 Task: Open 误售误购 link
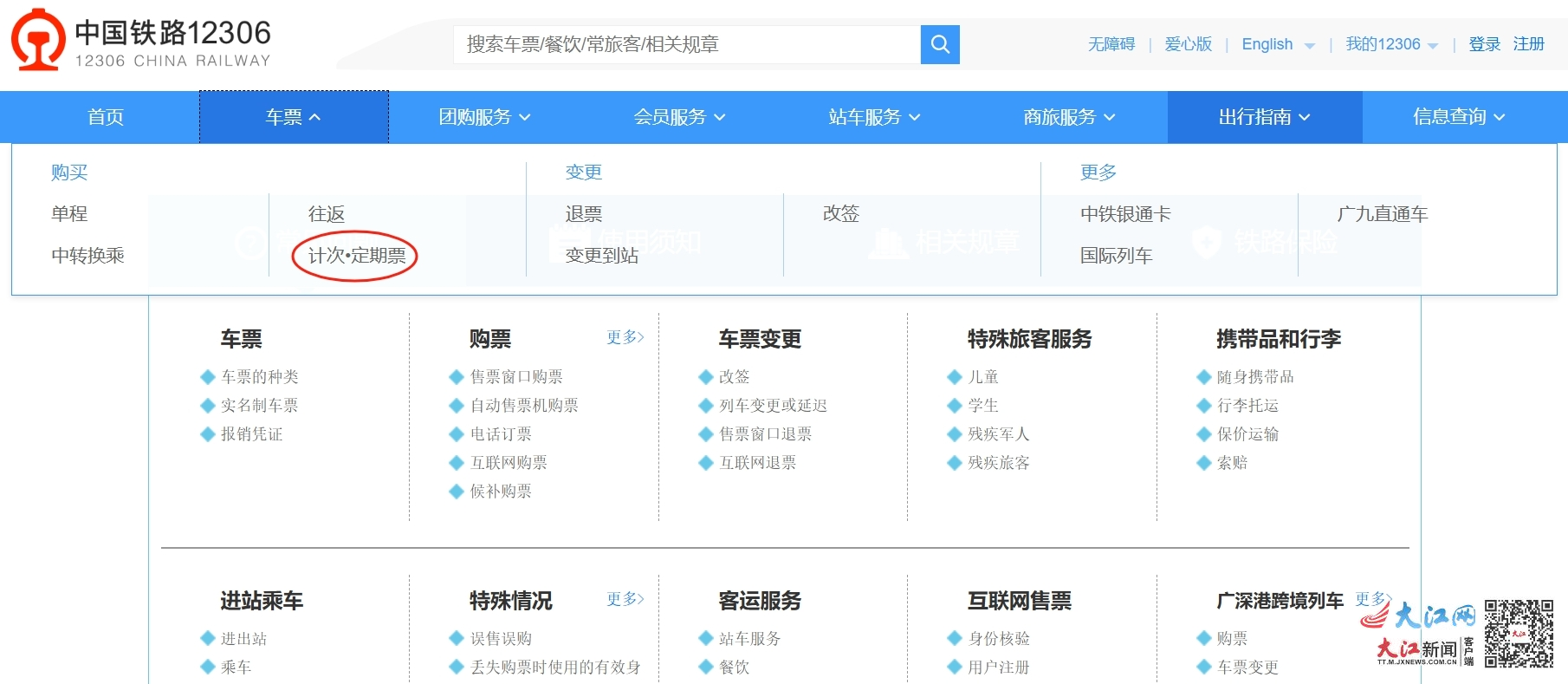pyautogui.click(x=501, y=638)
